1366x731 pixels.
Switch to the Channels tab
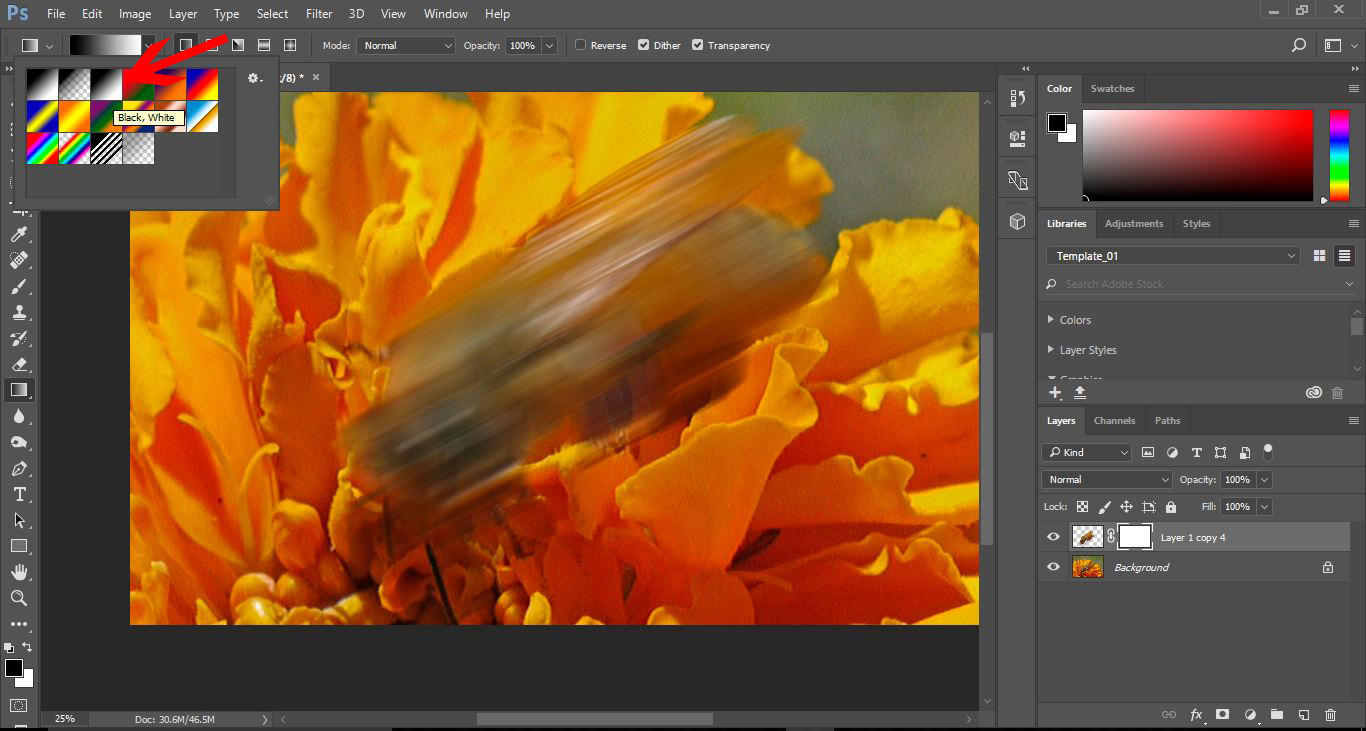(1114, 421)
